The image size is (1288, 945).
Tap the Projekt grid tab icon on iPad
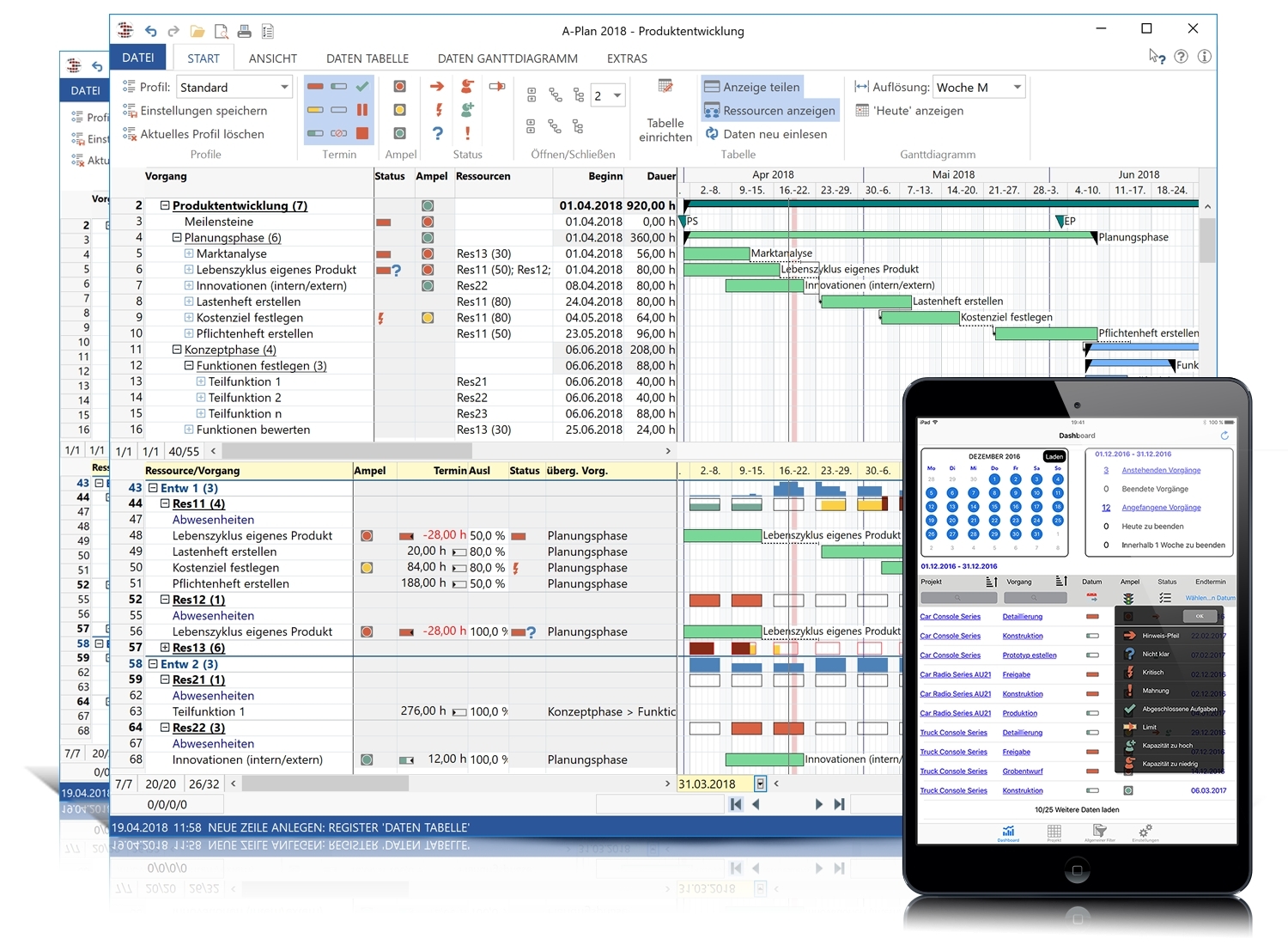1054,832
